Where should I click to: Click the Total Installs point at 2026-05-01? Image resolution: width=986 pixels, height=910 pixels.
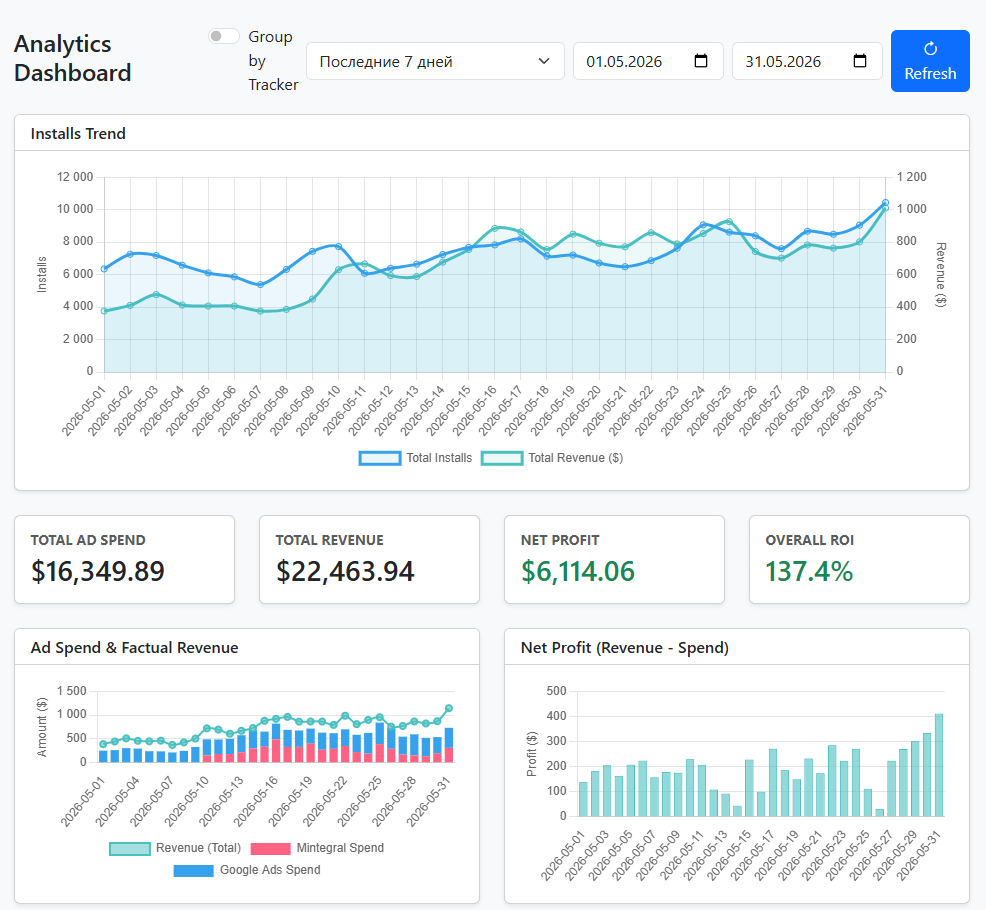(104, 269)
